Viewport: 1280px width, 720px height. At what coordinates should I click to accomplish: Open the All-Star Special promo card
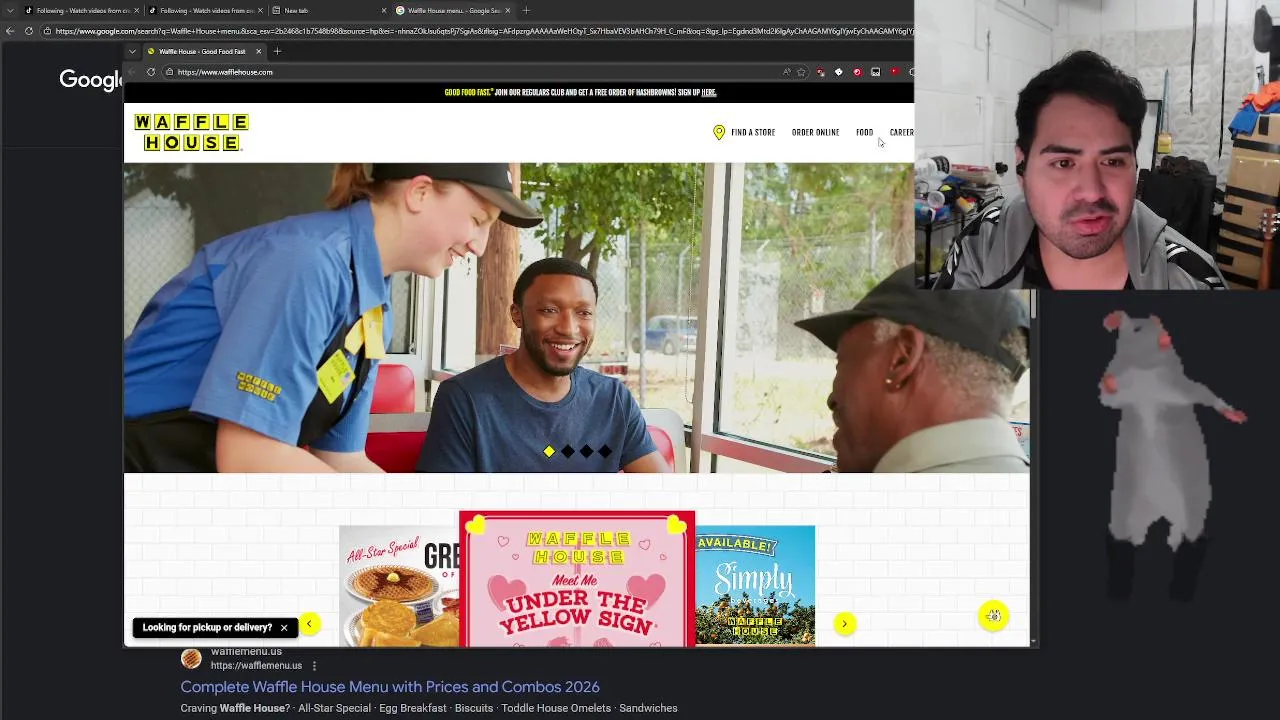click(x=398, y=586)
